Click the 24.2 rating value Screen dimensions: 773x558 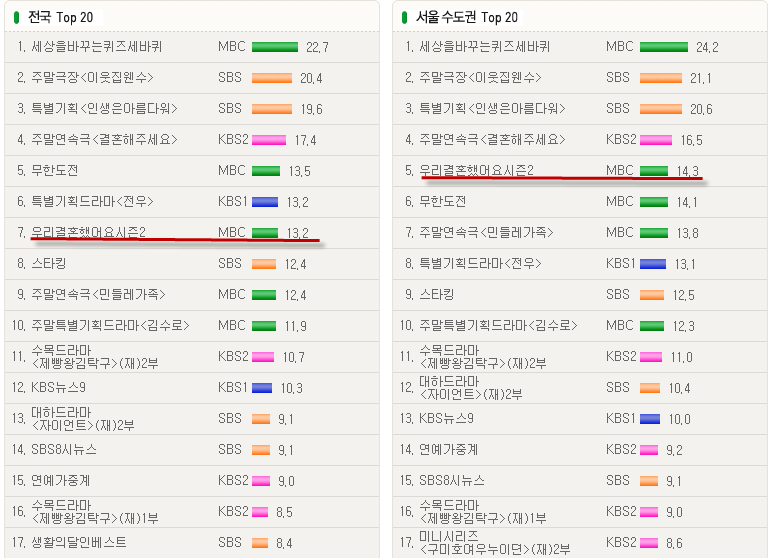[707, 47]
